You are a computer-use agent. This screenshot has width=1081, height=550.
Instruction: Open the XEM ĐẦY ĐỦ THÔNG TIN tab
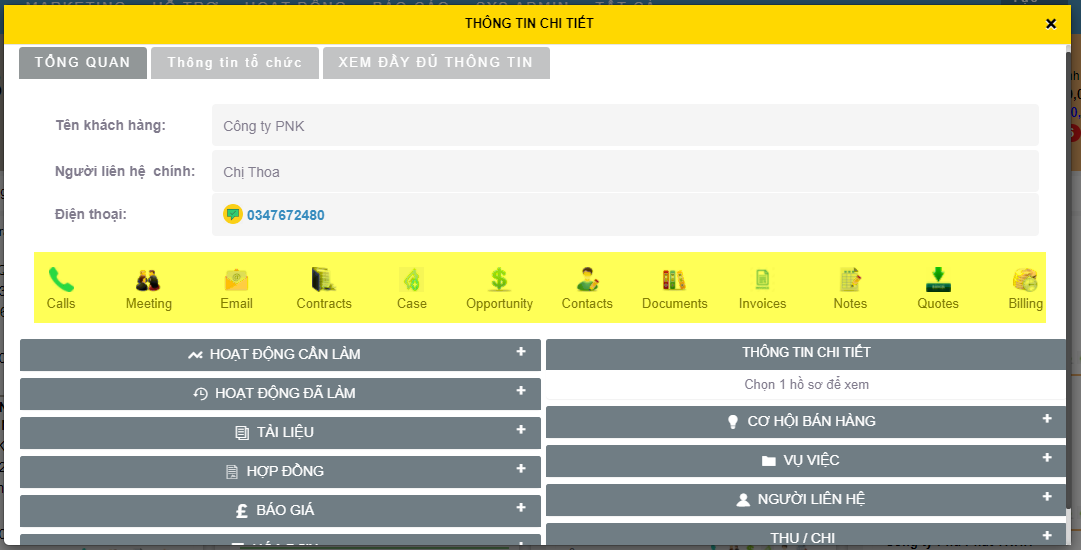point(435,63)
